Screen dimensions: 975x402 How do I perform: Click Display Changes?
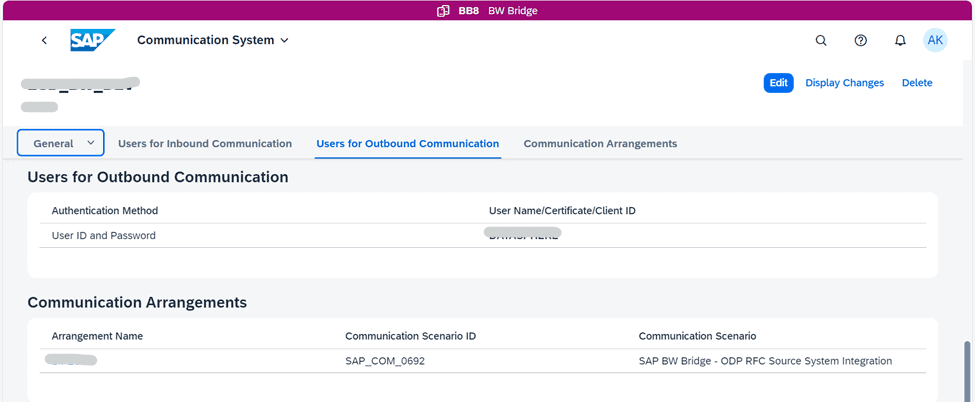tap(844, 83)
